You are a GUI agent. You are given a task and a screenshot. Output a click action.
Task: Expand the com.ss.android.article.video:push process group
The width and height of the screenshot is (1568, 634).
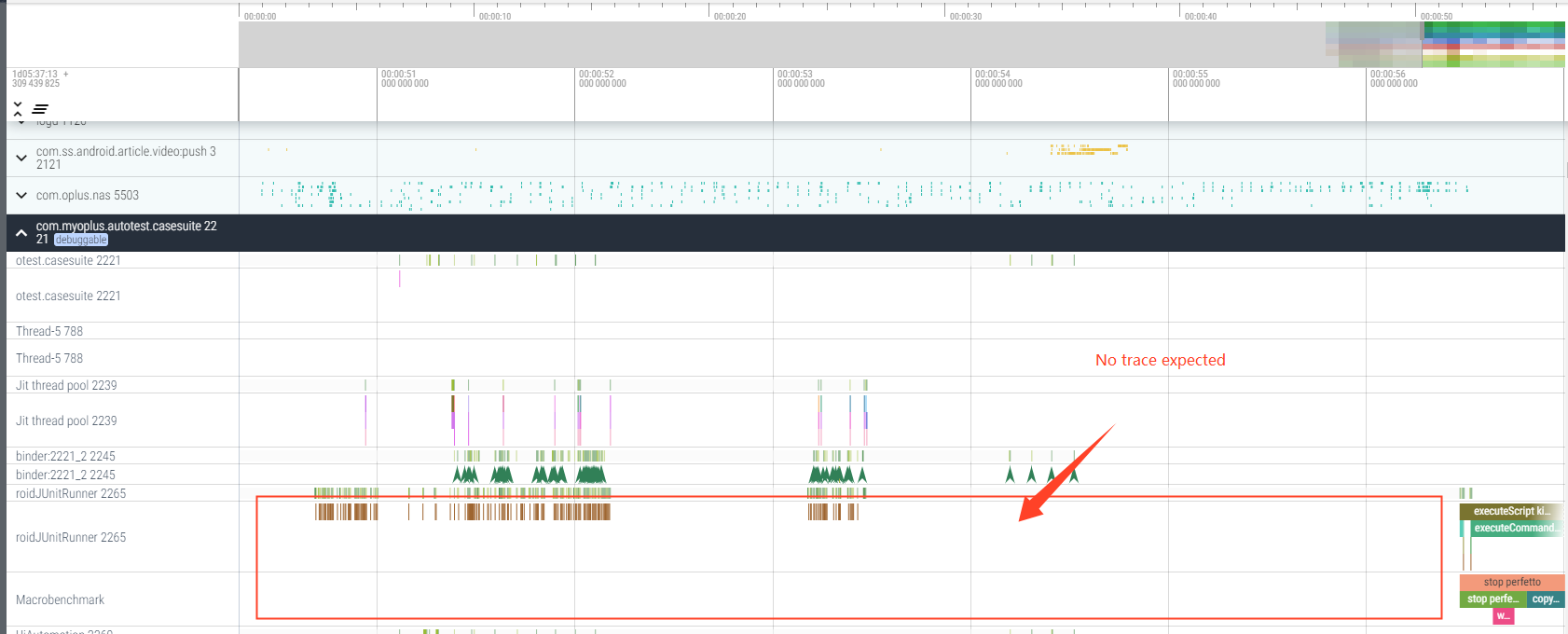pos(21,158)
